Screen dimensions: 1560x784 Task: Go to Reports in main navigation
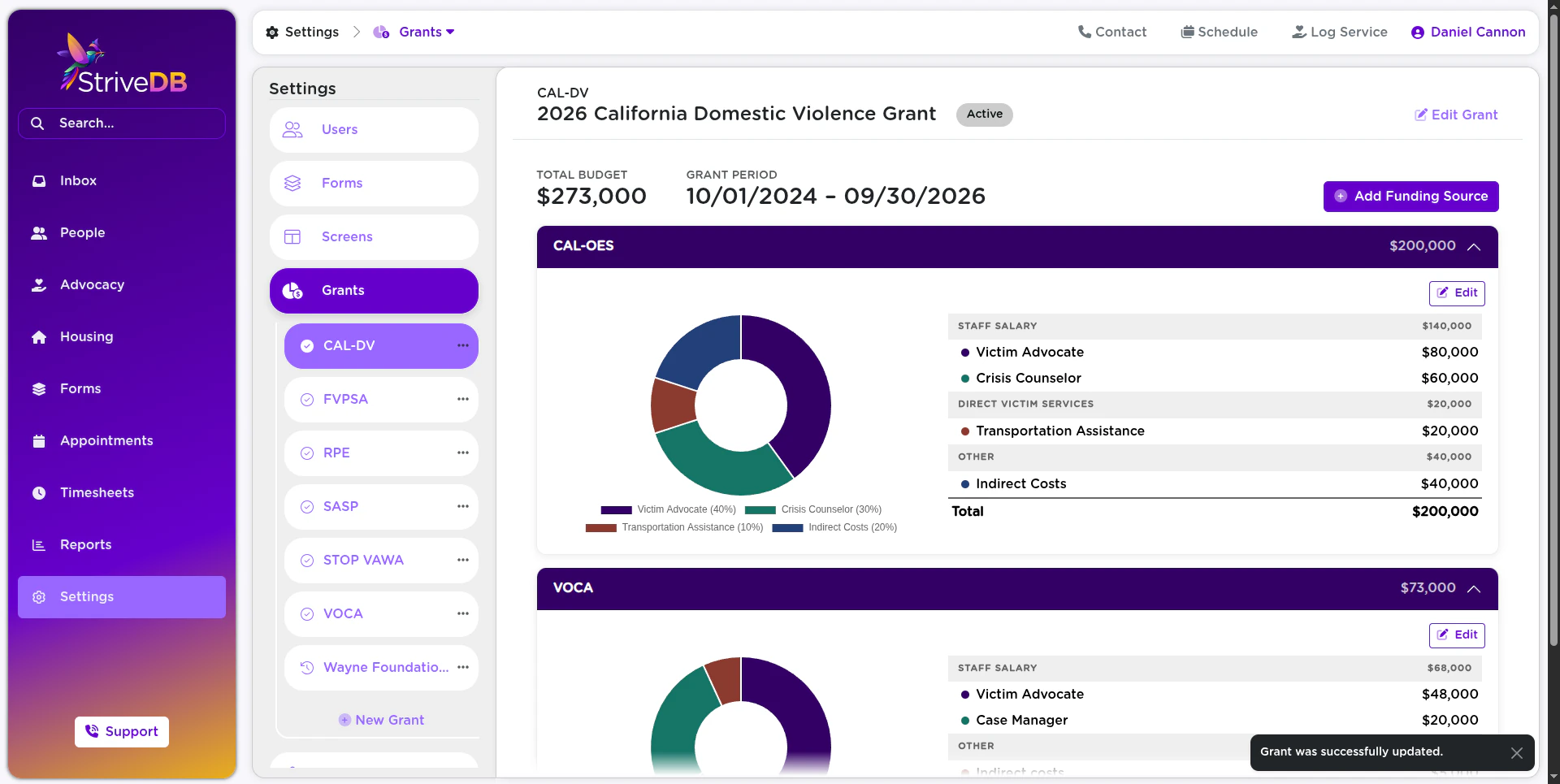(122, 545)
